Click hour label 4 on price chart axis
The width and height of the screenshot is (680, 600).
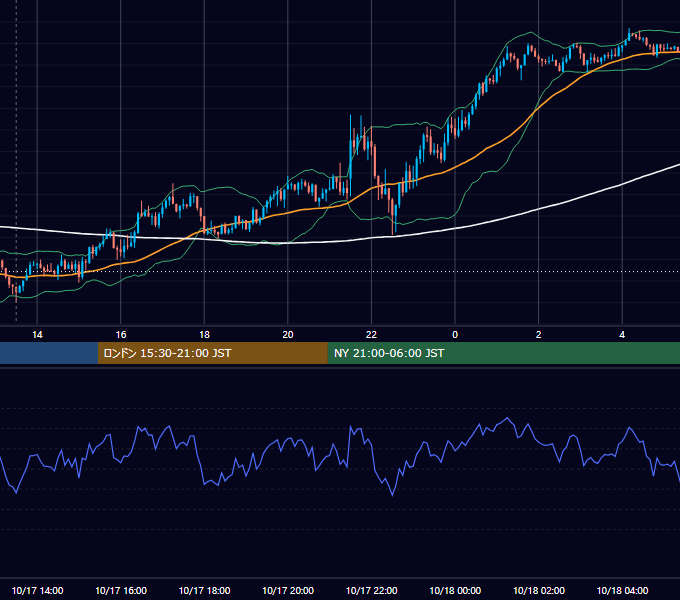[622, 335]
